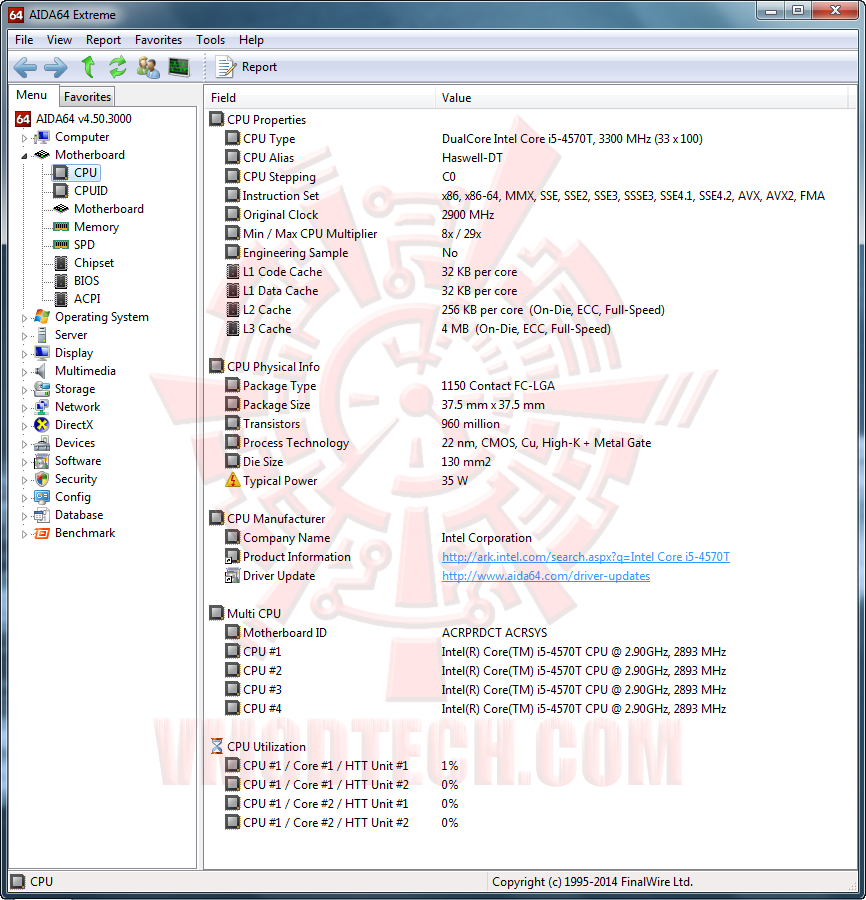866x900 pixels.
Task: Click the Typical Power warning icon
Action: 232,480
